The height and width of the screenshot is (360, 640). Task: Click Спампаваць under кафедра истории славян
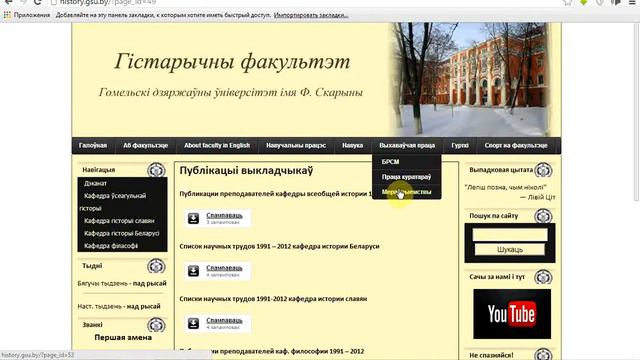224,320
